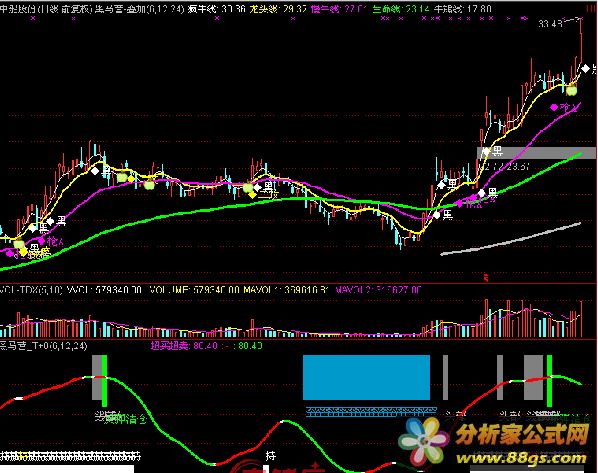Click the tallest red volume bar on the right
Image resolution: width=598 pixels, height=473 pixels.
[486, 319]
